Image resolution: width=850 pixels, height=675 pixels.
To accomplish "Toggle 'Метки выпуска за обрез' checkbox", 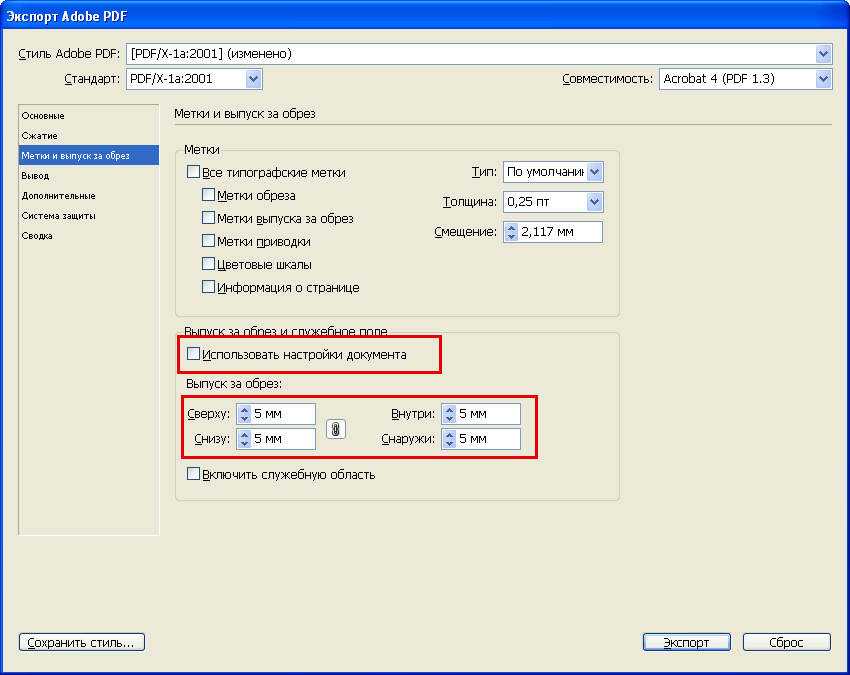I will click(208, 218).
